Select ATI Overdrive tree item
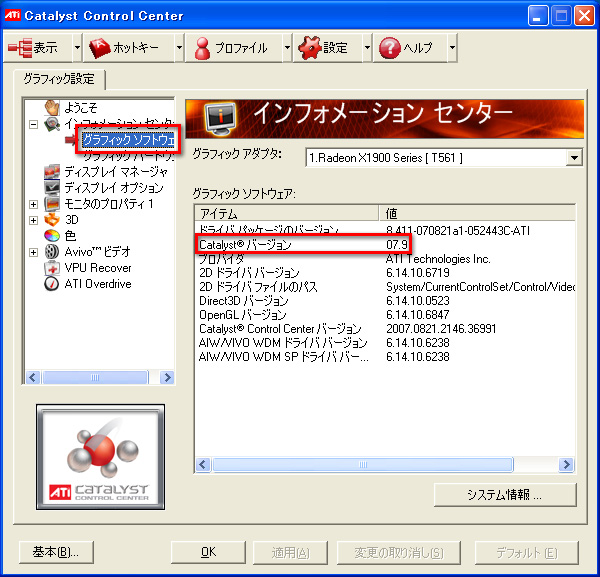 tap(98, 284)
